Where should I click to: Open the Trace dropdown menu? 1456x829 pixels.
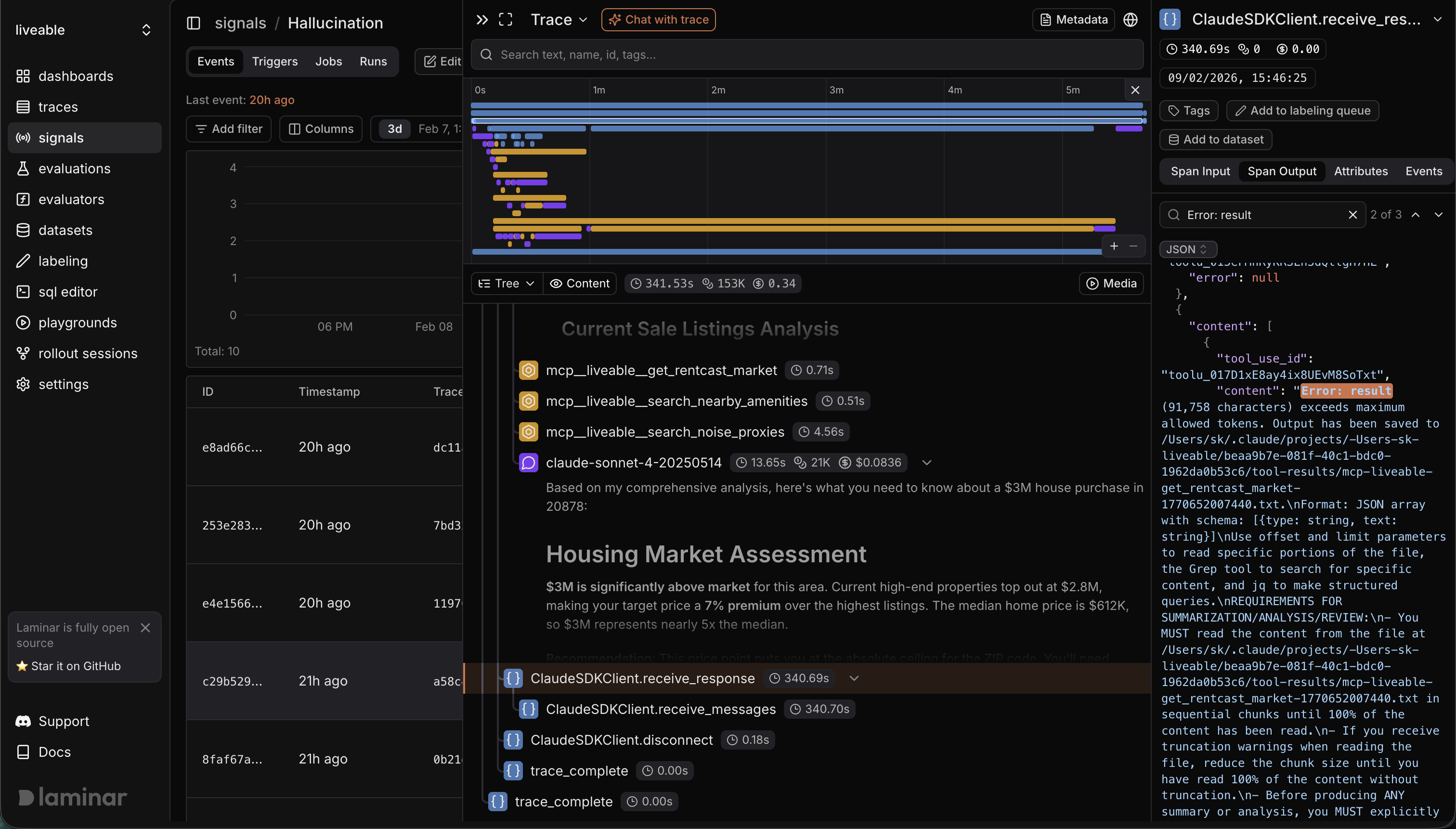559,20
